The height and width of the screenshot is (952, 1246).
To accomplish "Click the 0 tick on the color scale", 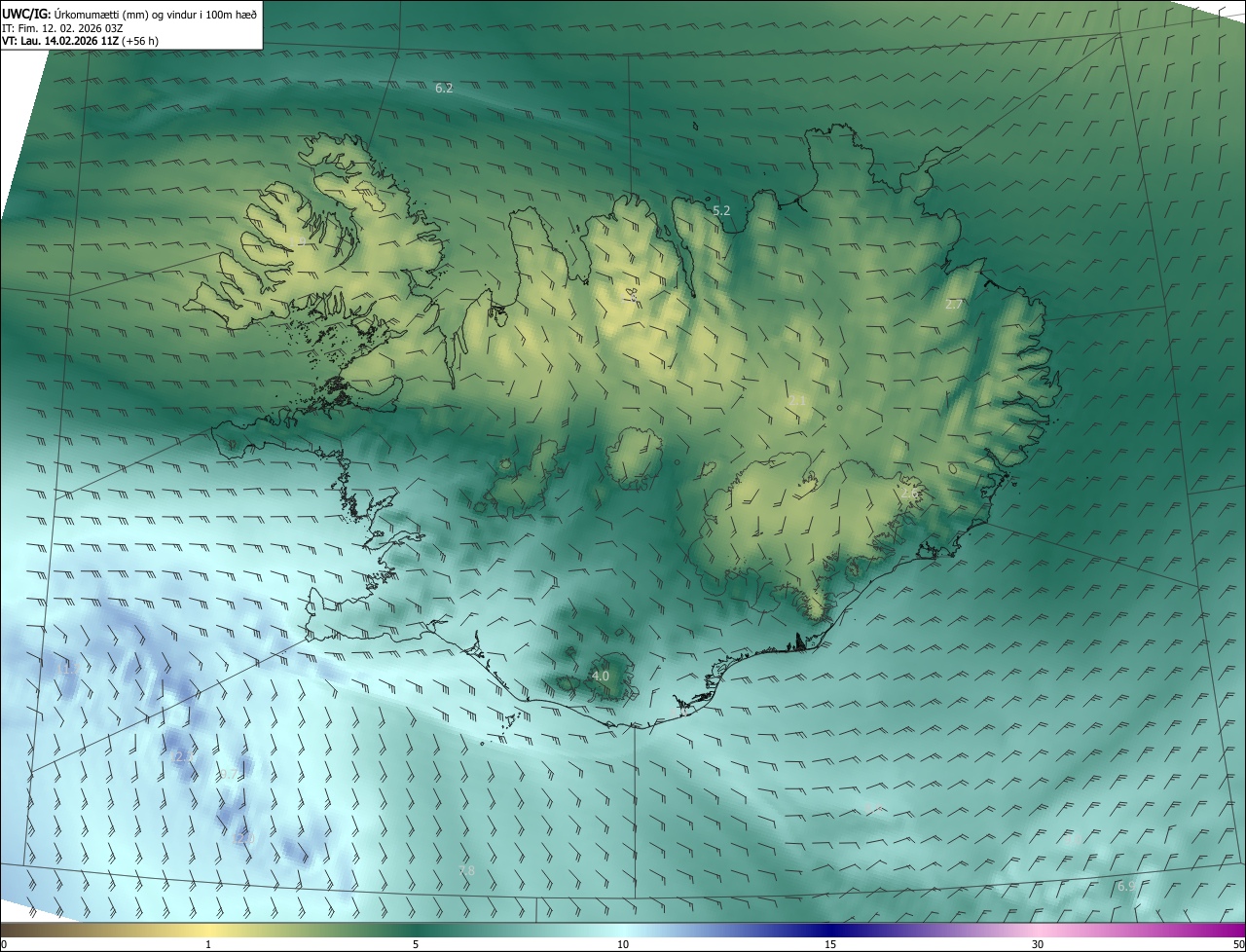I will pos(4,944).
